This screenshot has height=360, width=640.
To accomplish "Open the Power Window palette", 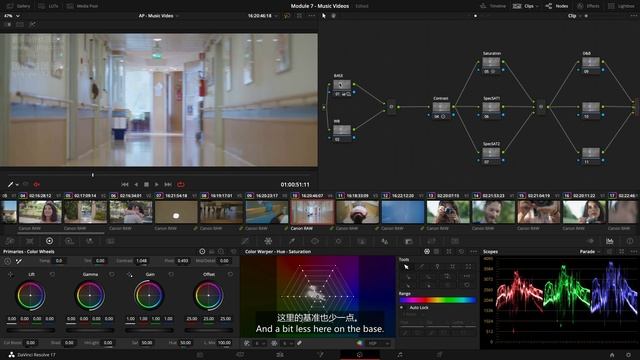I will tap(315, 241).
